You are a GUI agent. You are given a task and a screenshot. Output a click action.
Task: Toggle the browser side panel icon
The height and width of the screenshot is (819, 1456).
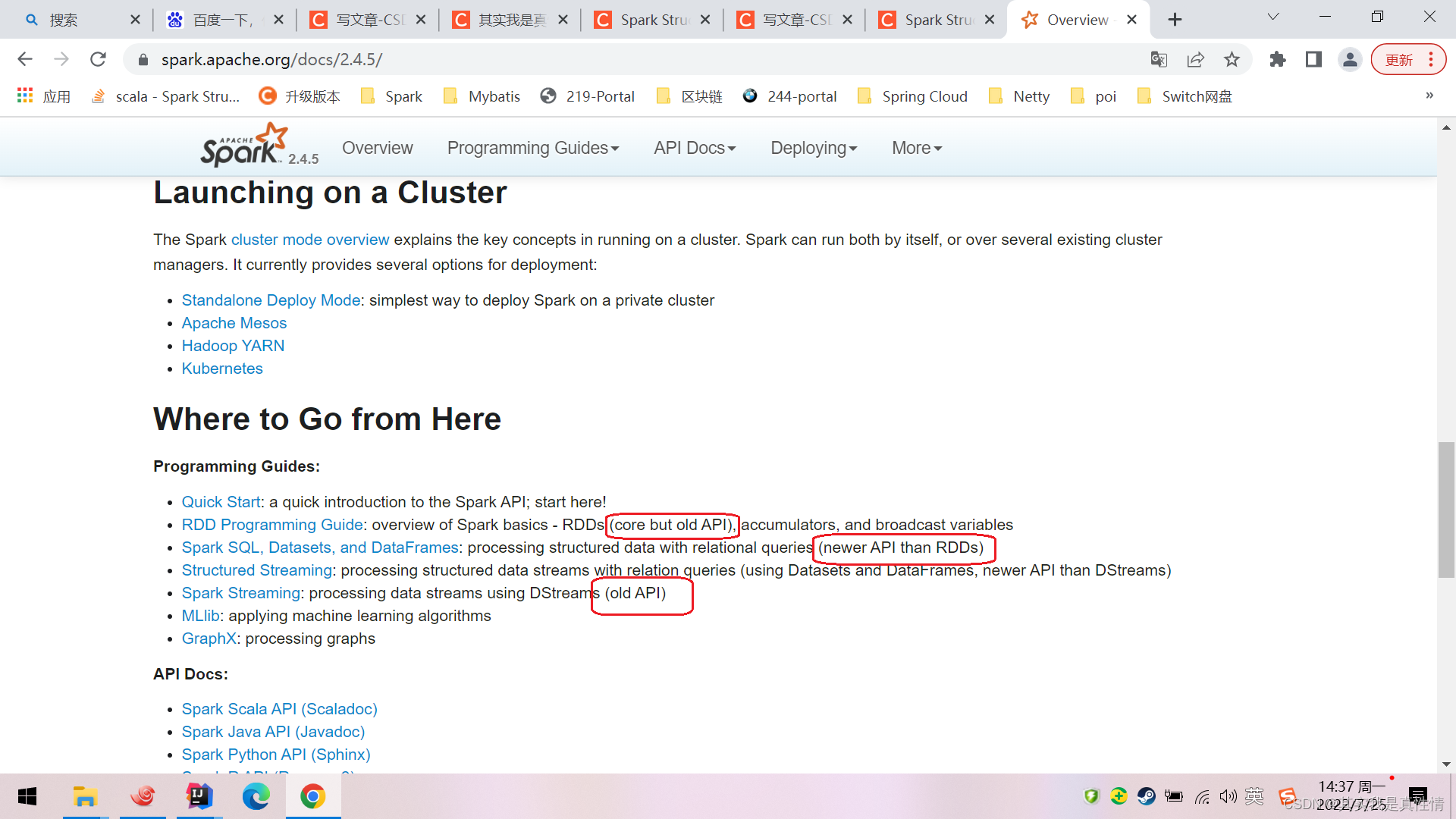point(1313,59)
